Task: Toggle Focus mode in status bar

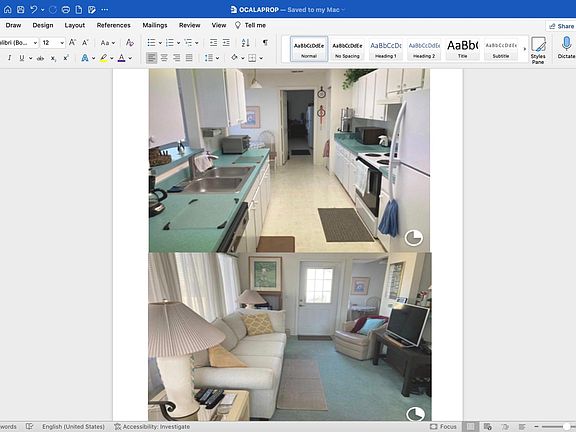Action: pyautogui.click(x=443, y=426)
